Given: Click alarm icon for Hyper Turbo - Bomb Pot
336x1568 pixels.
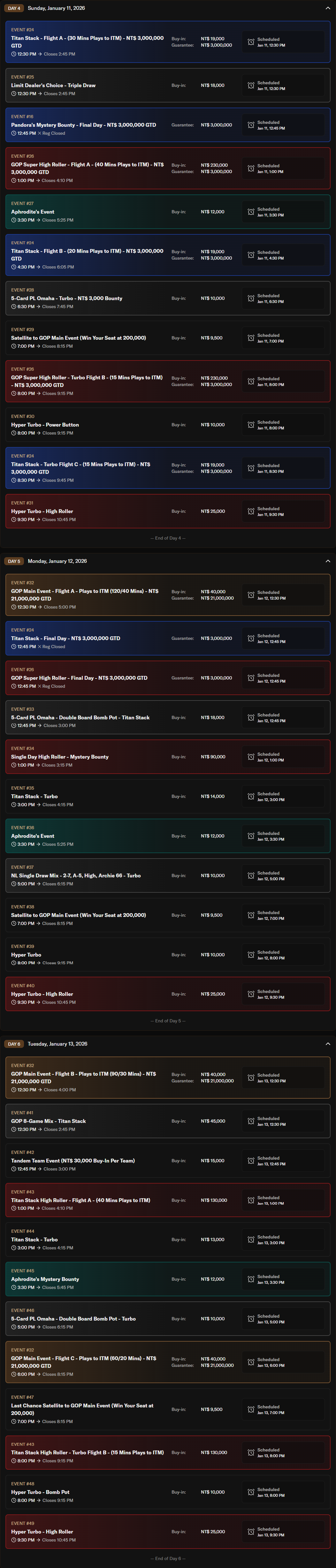Looking at the screenshot, I should coord(251,1492).
